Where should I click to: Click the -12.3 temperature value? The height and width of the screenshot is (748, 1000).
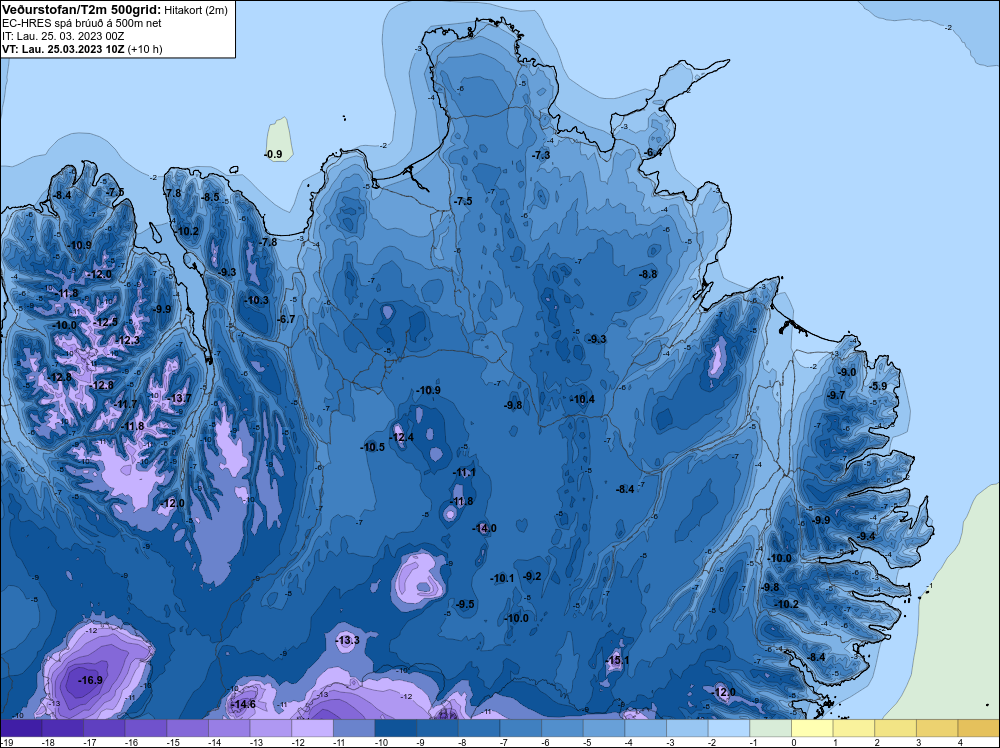[x=127, y=341]
